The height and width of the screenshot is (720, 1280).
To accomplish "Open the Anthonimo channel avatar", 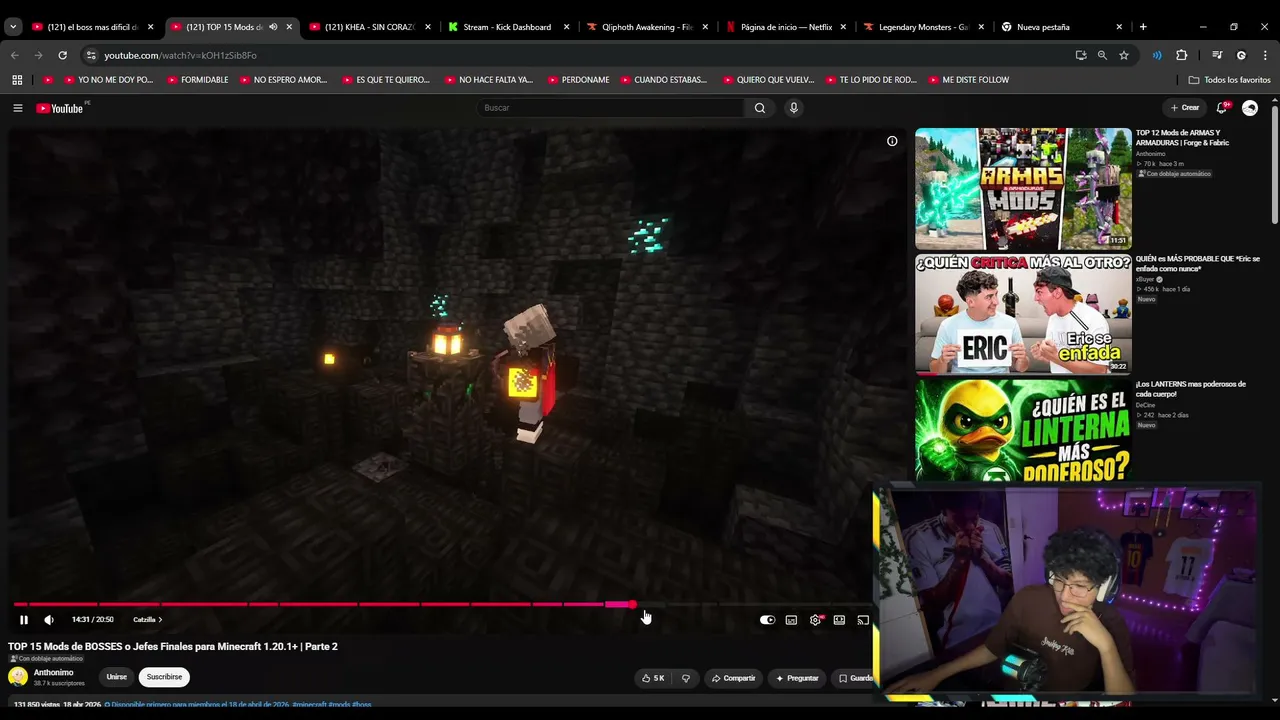I will [x=18, y=677].
